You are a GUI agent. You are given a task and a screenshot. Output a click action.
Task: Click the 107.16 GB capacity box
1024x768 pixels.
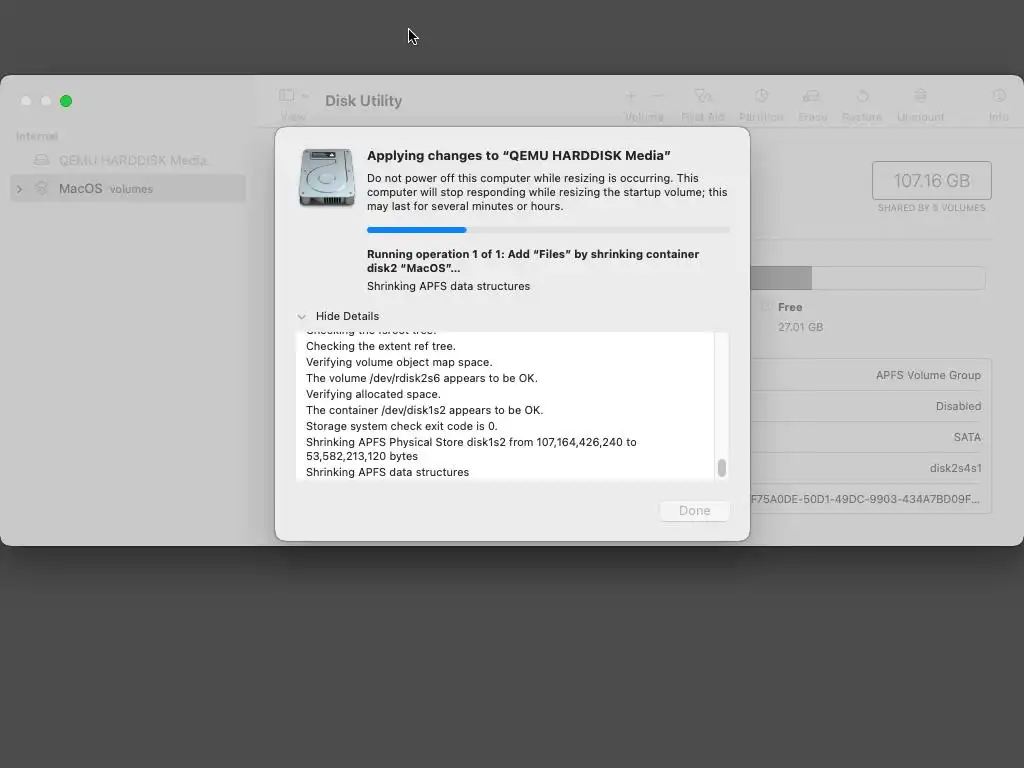coord(931,180)
